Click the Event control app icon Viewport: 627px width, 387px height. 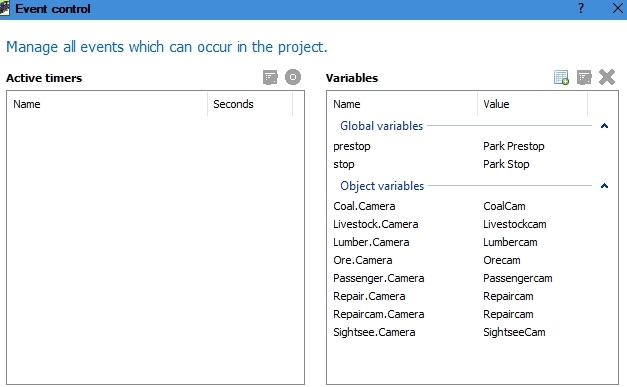[5, 8]
